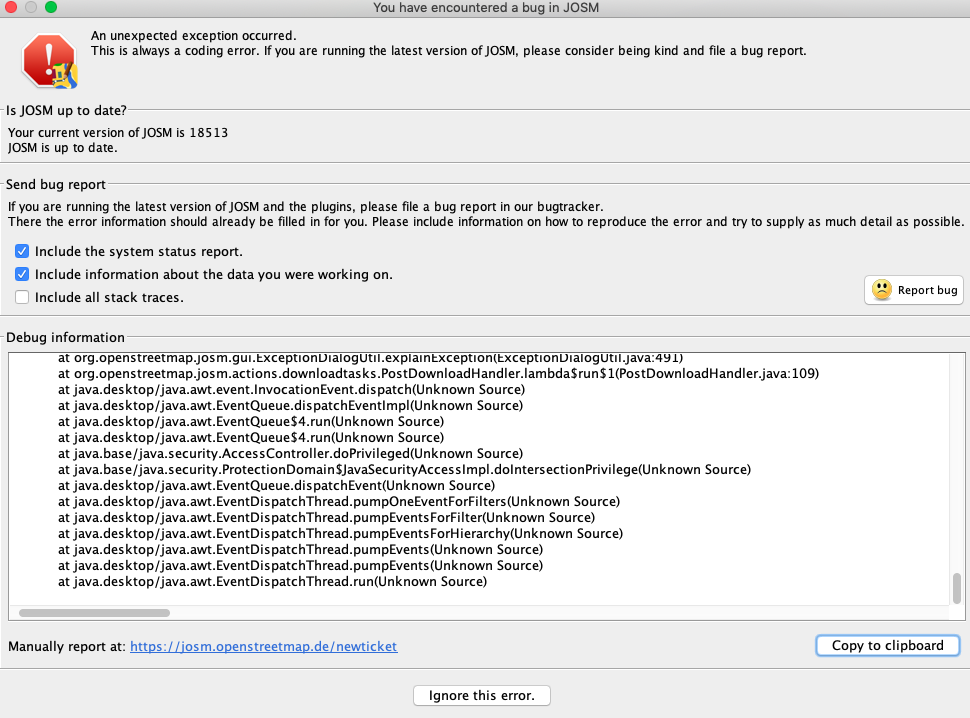Image resolution: width=970 pixels, height=718 pixels.
Task: Close the JOSM bug dialog window
Action: pyautogui.click(x=11, y=7)
